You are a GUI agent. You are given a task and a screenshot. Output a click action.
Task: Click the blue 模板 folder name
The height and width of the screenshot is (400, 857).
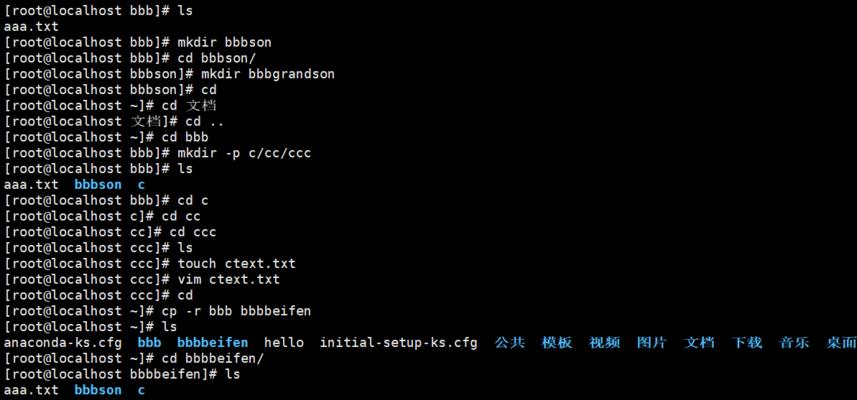point(557,343)
